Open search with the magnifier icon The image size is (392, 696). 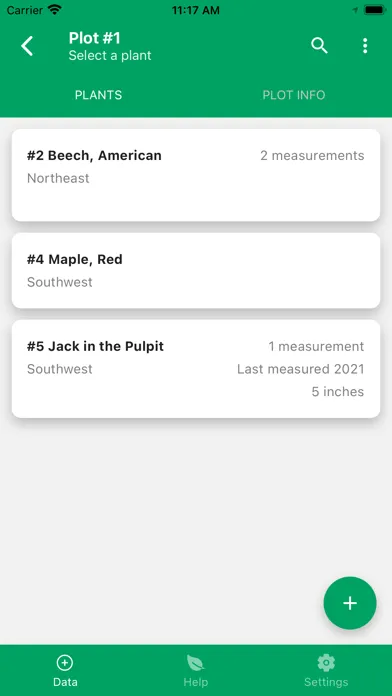coord(319,46)
